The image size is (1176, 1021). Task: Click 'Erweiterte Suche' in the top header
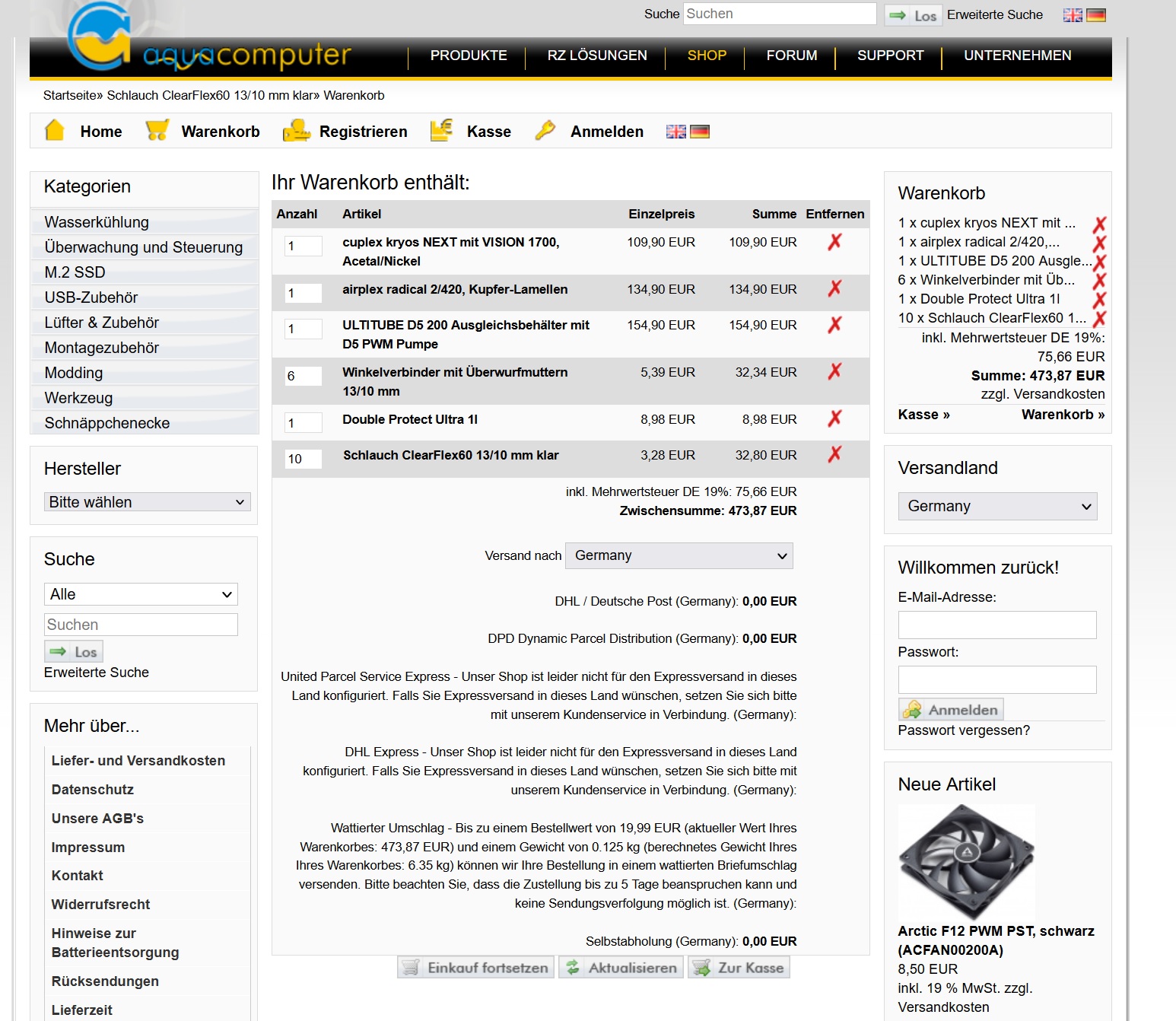[x=995, y=14]
